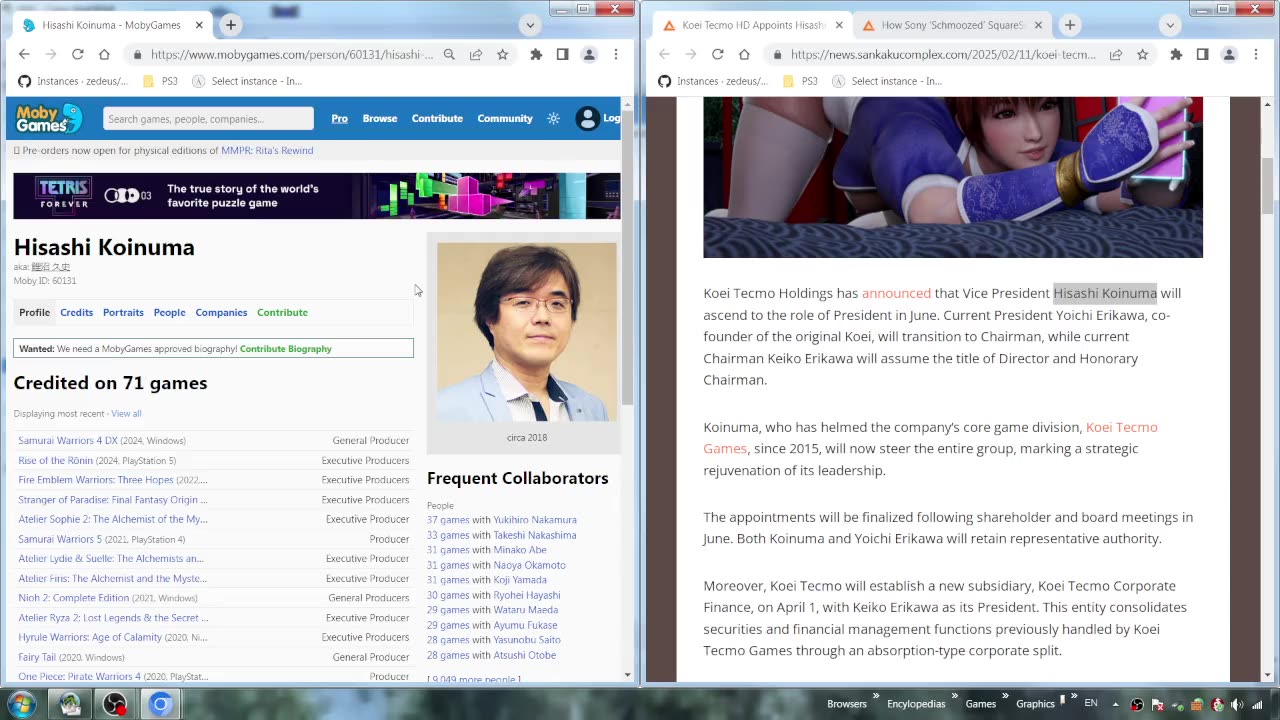Open Extensions puzzle icon in the Sankaku Complex window

tap(1176, 54)
